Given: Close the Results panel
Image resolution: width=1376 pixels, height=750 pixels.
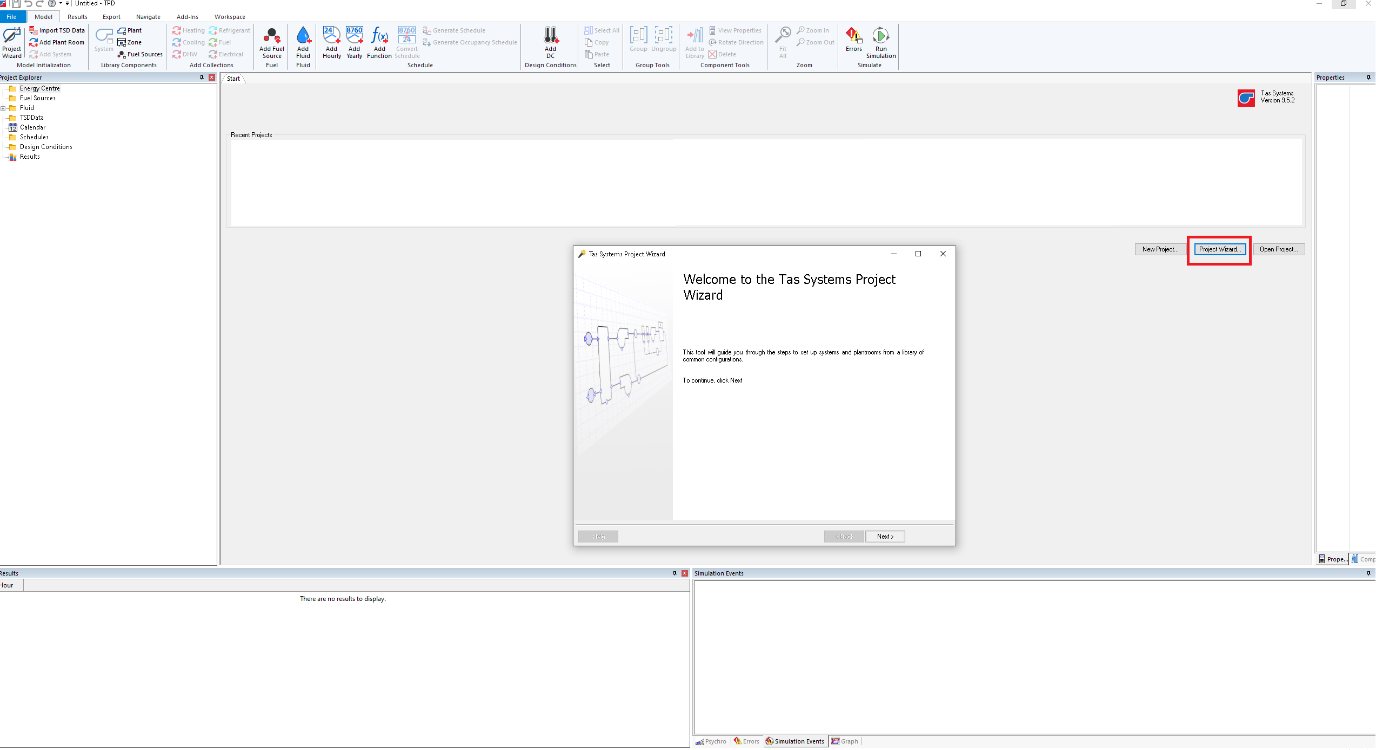Looking at the screenshot, I should point(683,573).
